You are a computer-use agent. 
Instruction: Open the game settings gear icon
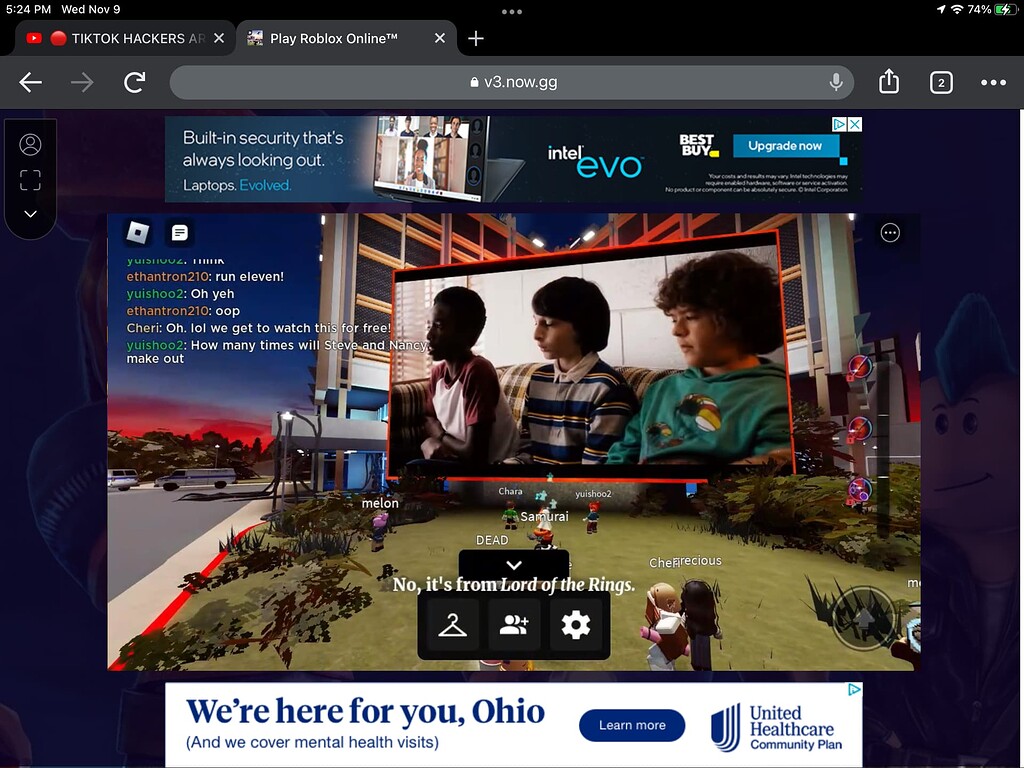pos(578,625)
